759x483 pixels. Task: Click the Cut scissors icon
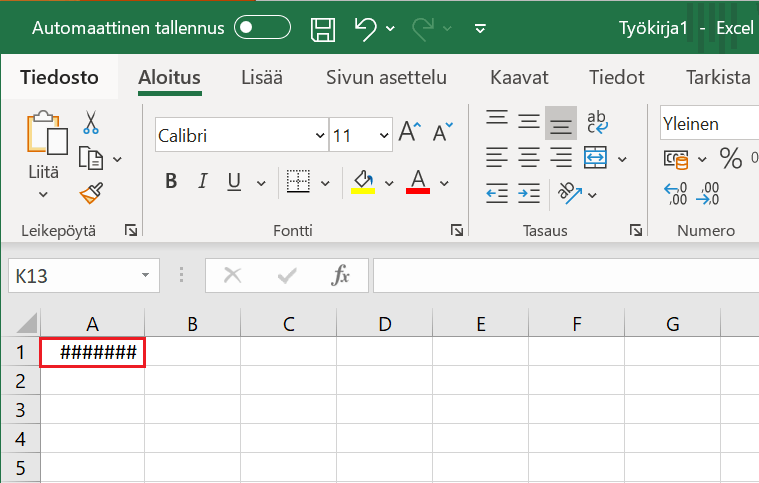[91, 122]
